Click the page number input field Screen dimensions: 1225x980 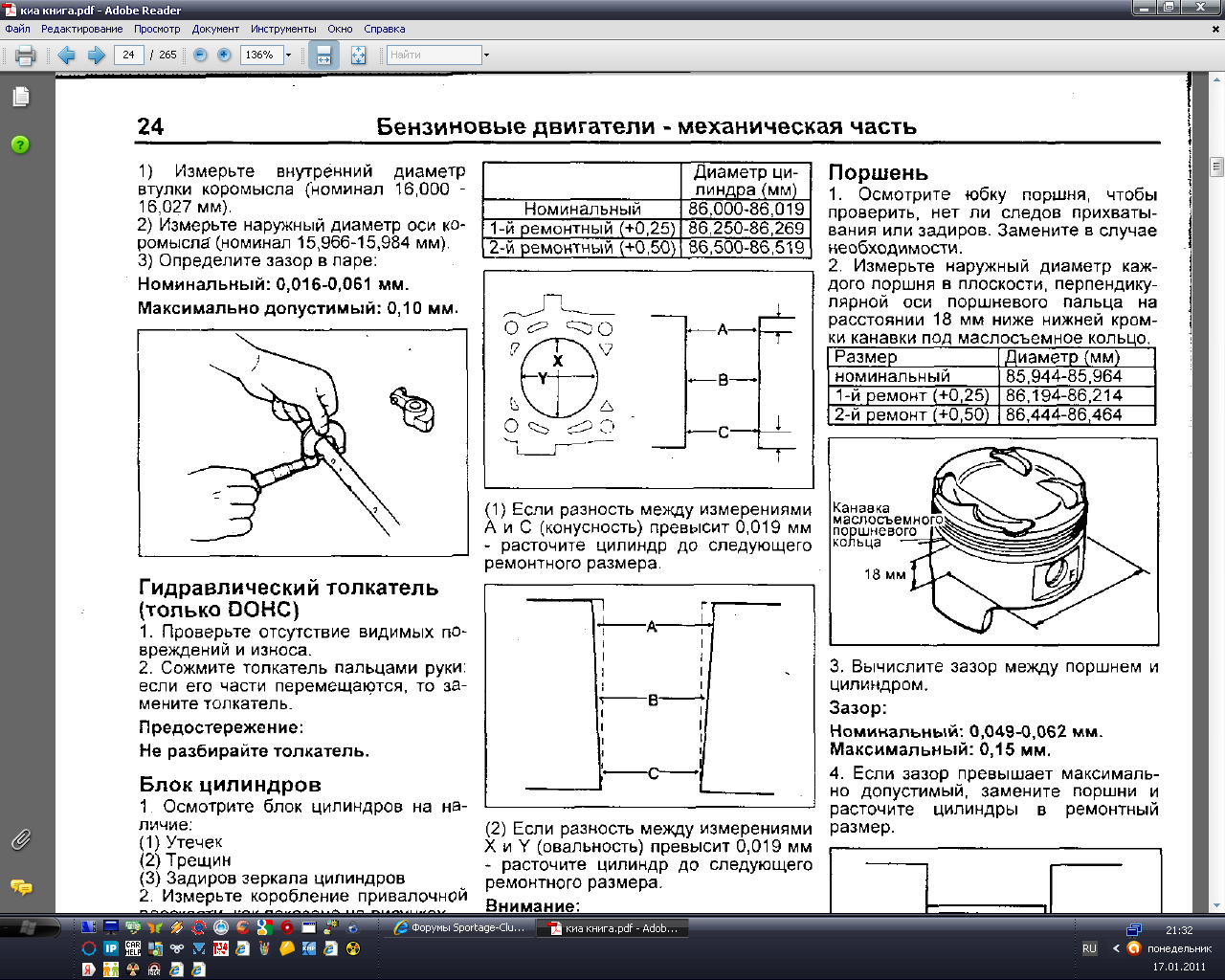click(128, 56)
